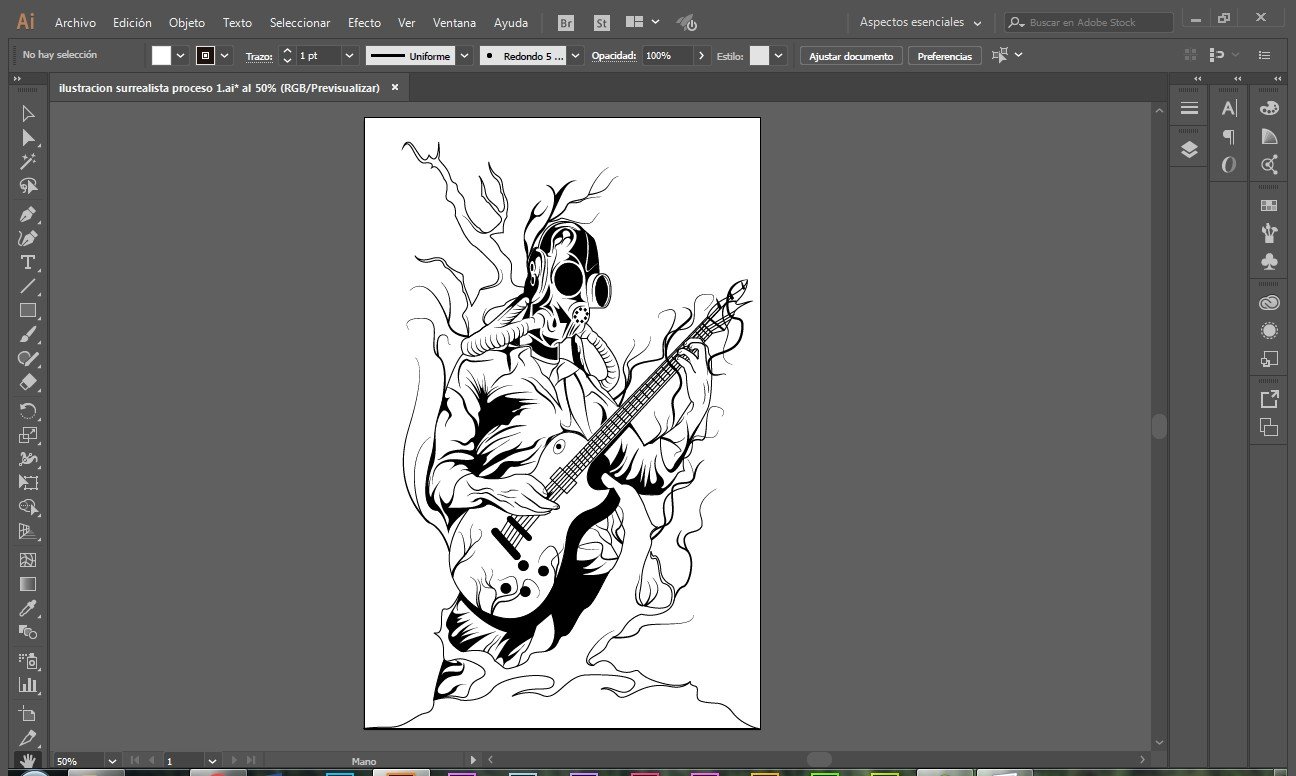The width and height of the screenshot is (1296, 776).
Task: Open the Creative Cloud Libraries panel
Action: 1269,302
